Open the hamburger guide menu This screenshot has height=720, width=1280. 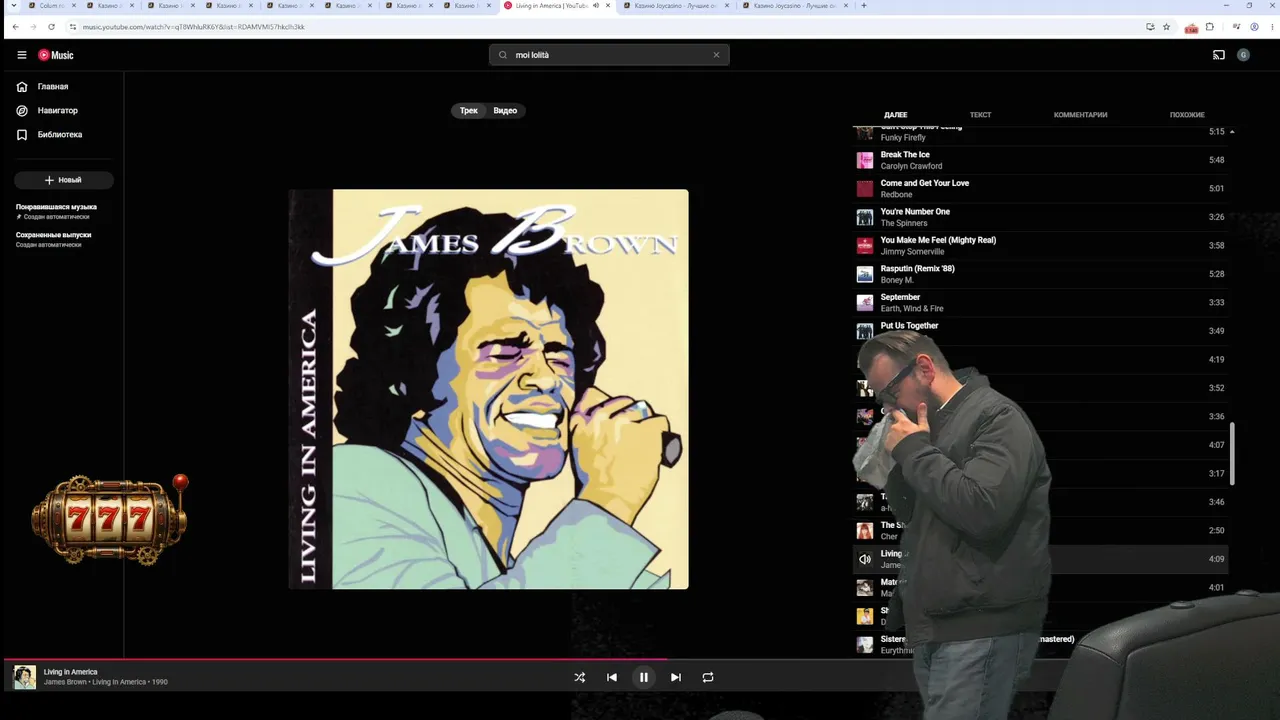22,55
